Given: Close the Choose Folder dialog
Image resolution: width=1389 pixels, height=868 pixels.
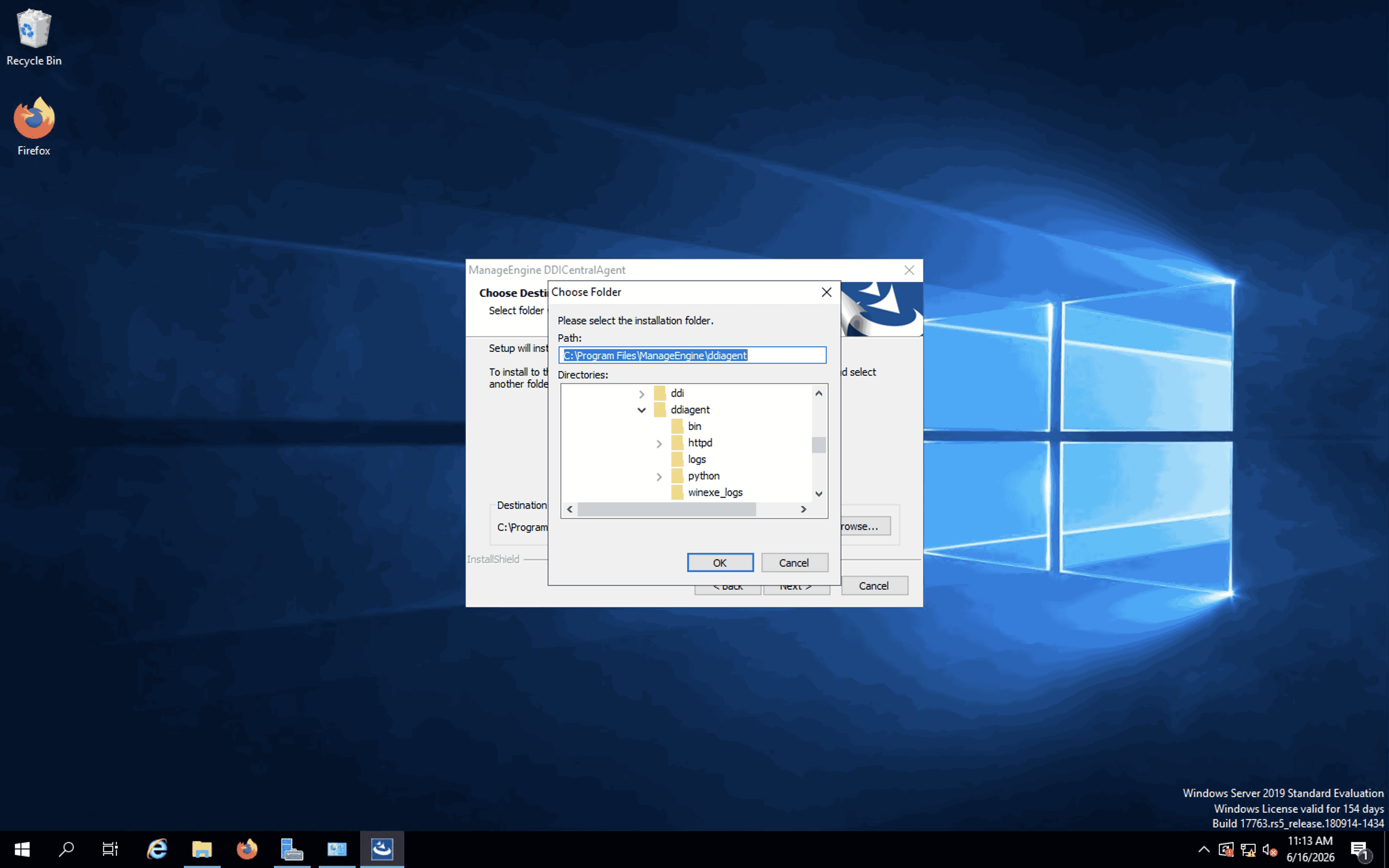Looking at the screenshot, I should [x=826, y=292].
